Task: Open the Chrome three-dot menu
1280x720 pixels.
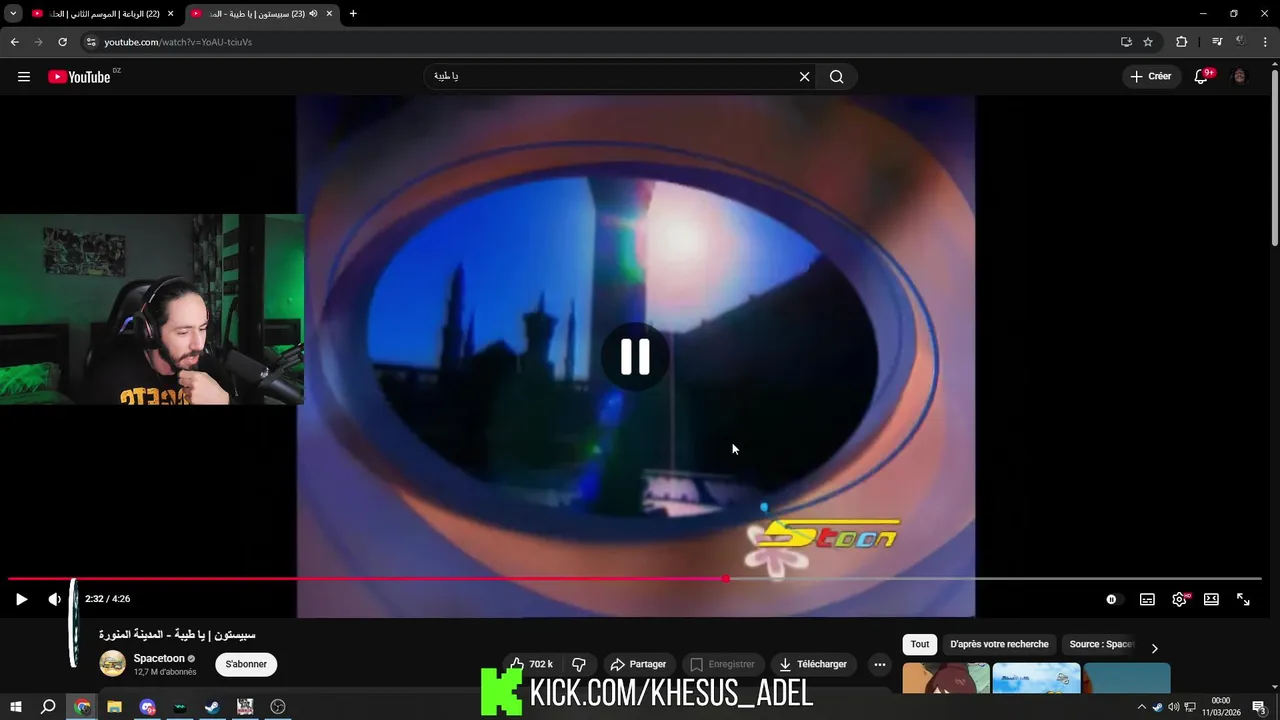Action: pos(1265,42)
